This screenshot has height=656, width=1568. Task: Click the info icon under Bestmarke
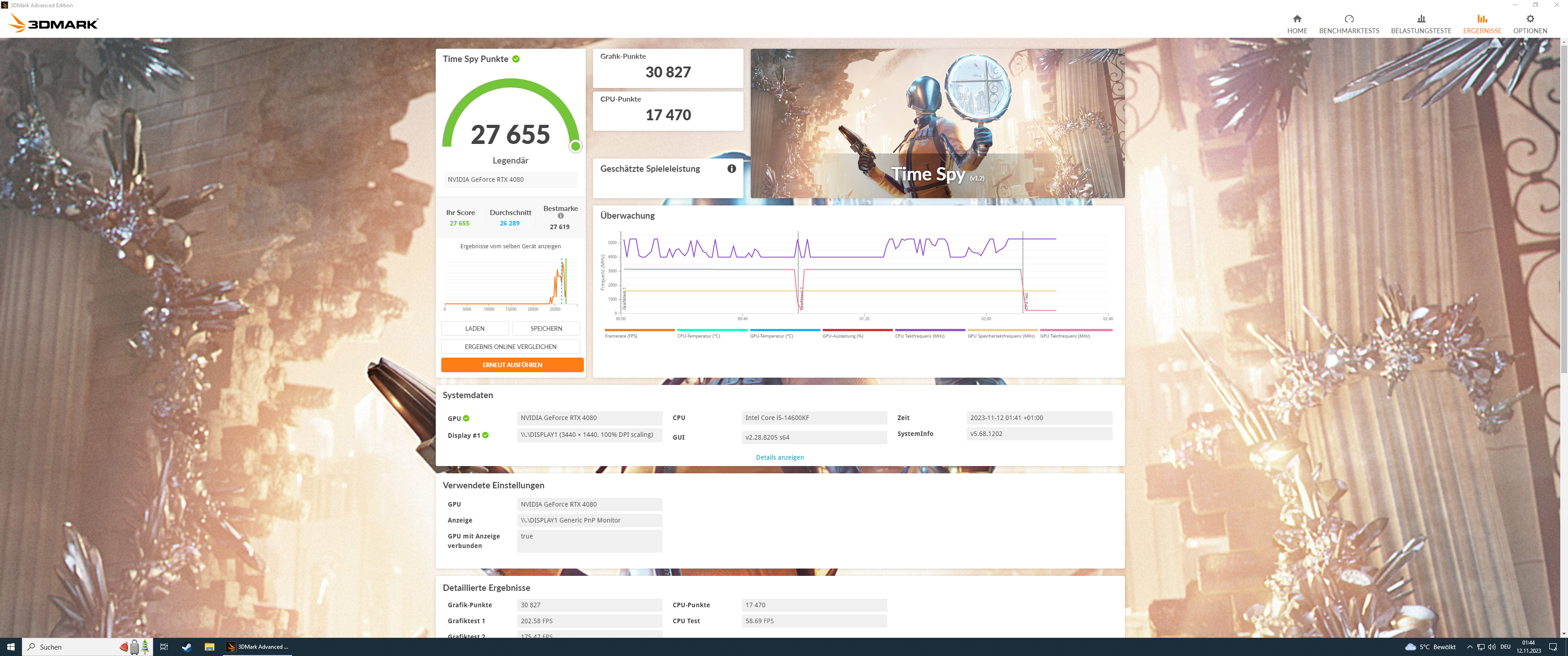coord(560,216)
